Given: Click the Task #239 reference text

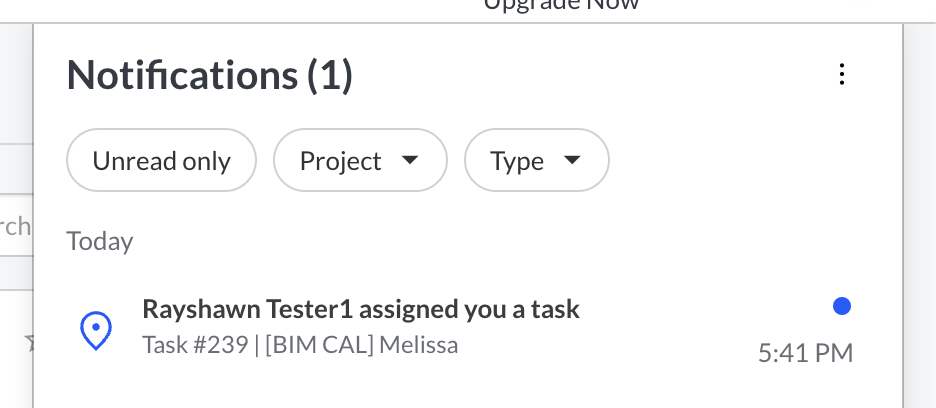Looking at the screenshot, I should (194, 346).
